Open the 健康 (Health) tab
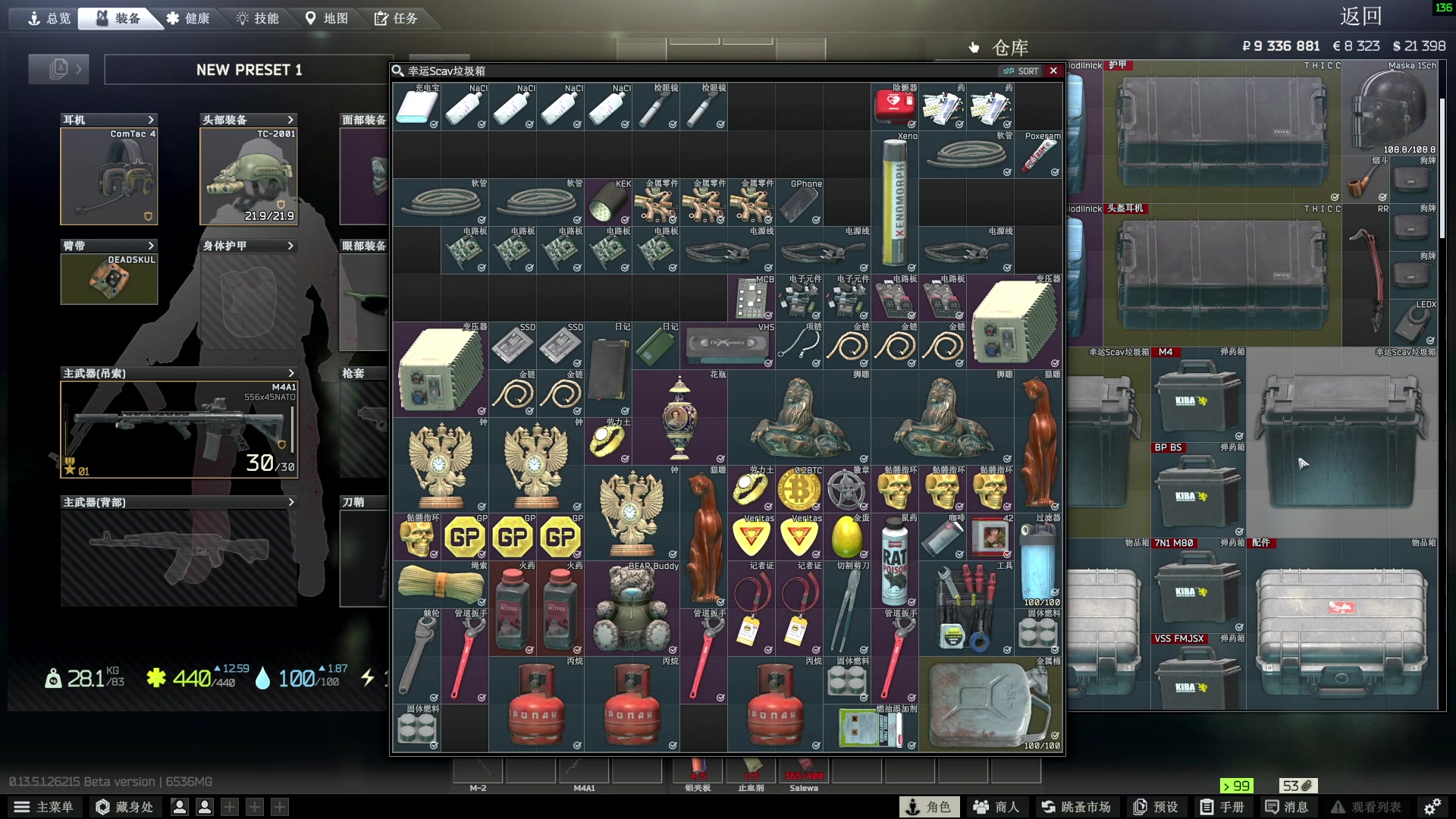 188,18
